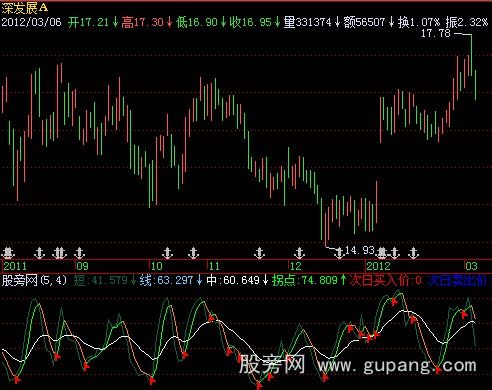Select the 10 month label on the time axis

(x=156, y=266)
